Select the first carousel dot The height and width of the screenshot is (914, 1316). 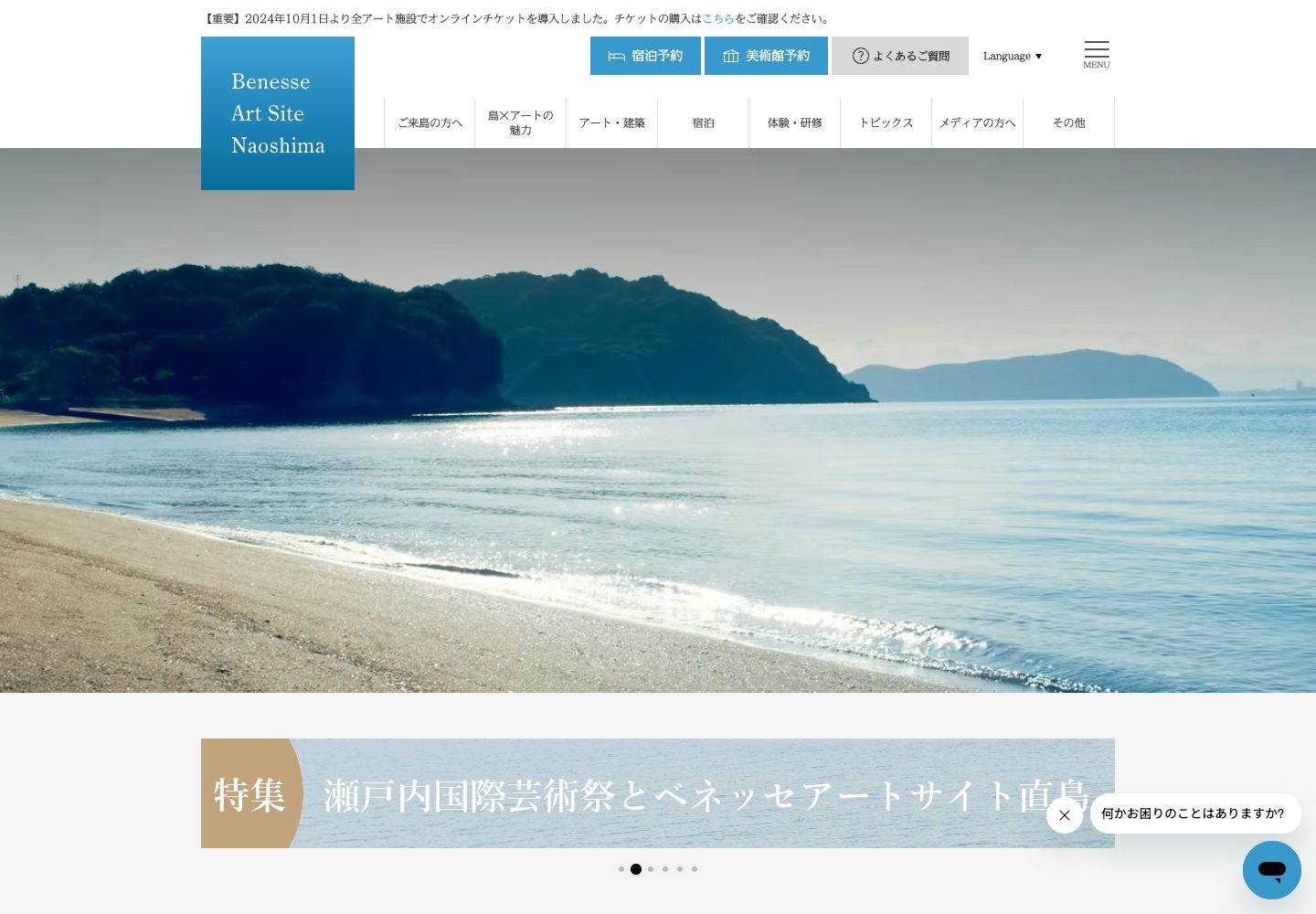pyautogui.click(x=621, y=869)
